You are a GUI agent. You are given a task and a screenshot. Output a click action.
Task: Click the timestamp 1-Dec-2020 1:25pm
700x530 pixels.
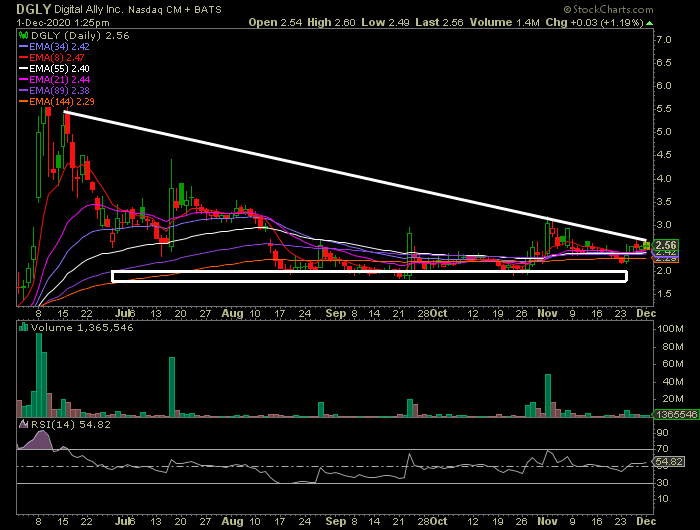tap(63, 22)
